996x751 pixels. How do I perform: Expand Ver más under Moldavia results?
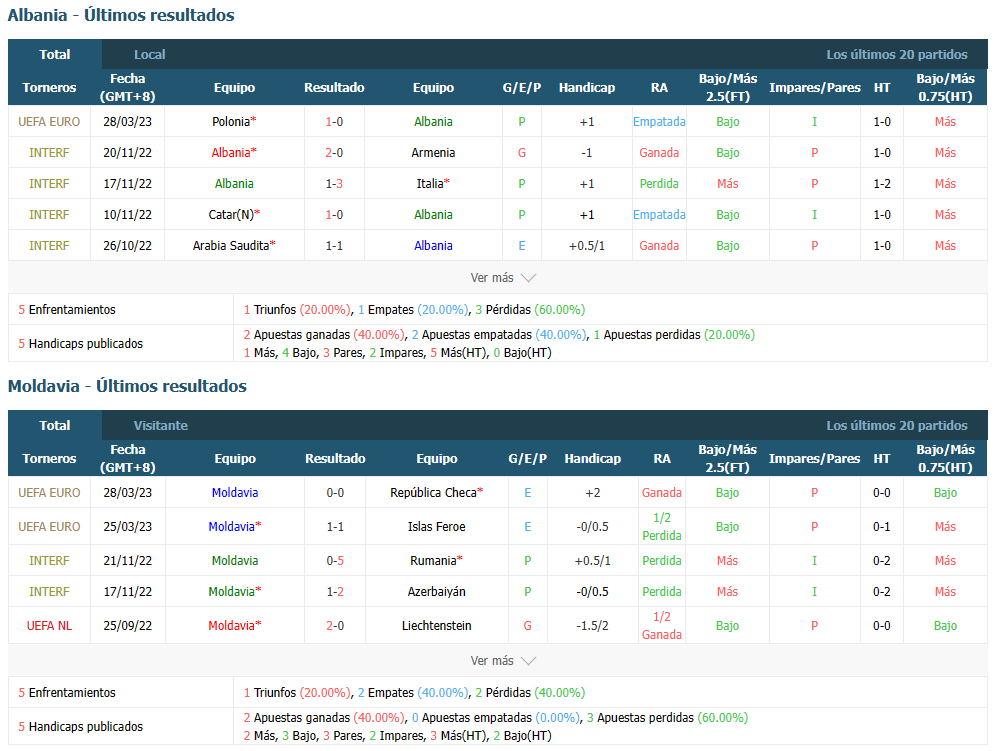tap(503, 661)
